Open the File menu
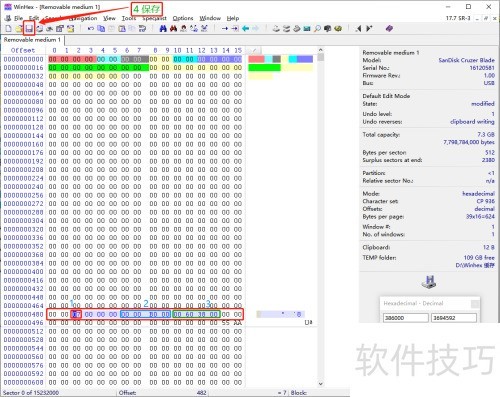The width and height of the screenshot is (500, 397). [x=18, y=18]
